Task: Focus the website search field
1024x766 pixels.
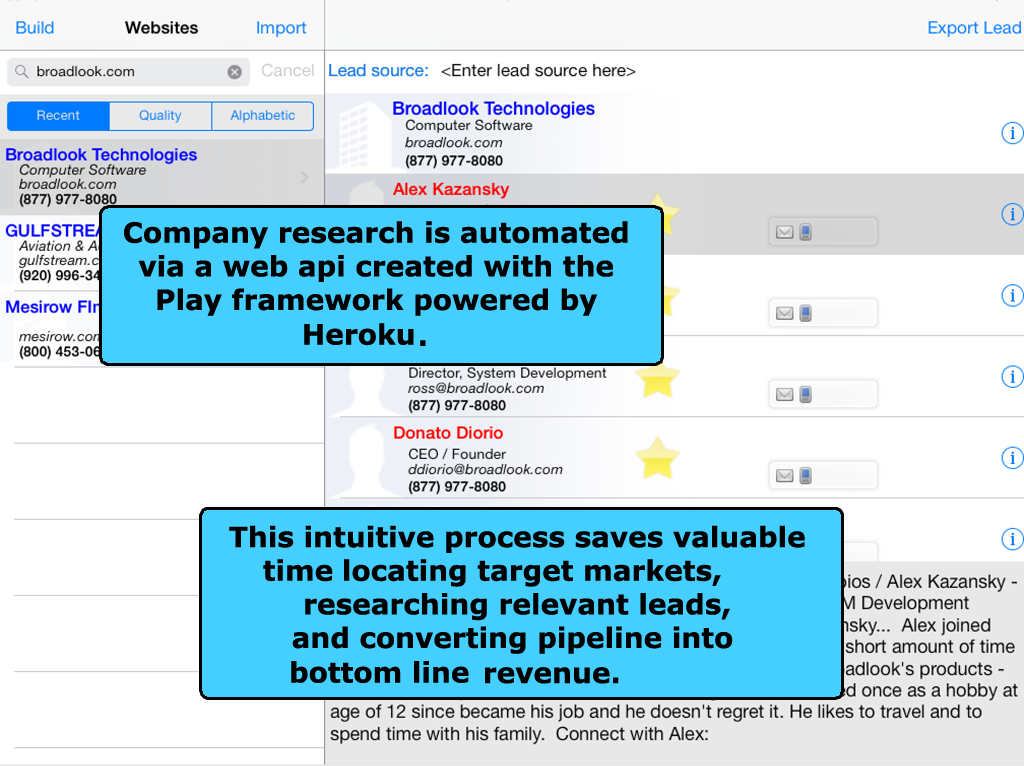Action: pyautogui.click(x=129, y=72)
